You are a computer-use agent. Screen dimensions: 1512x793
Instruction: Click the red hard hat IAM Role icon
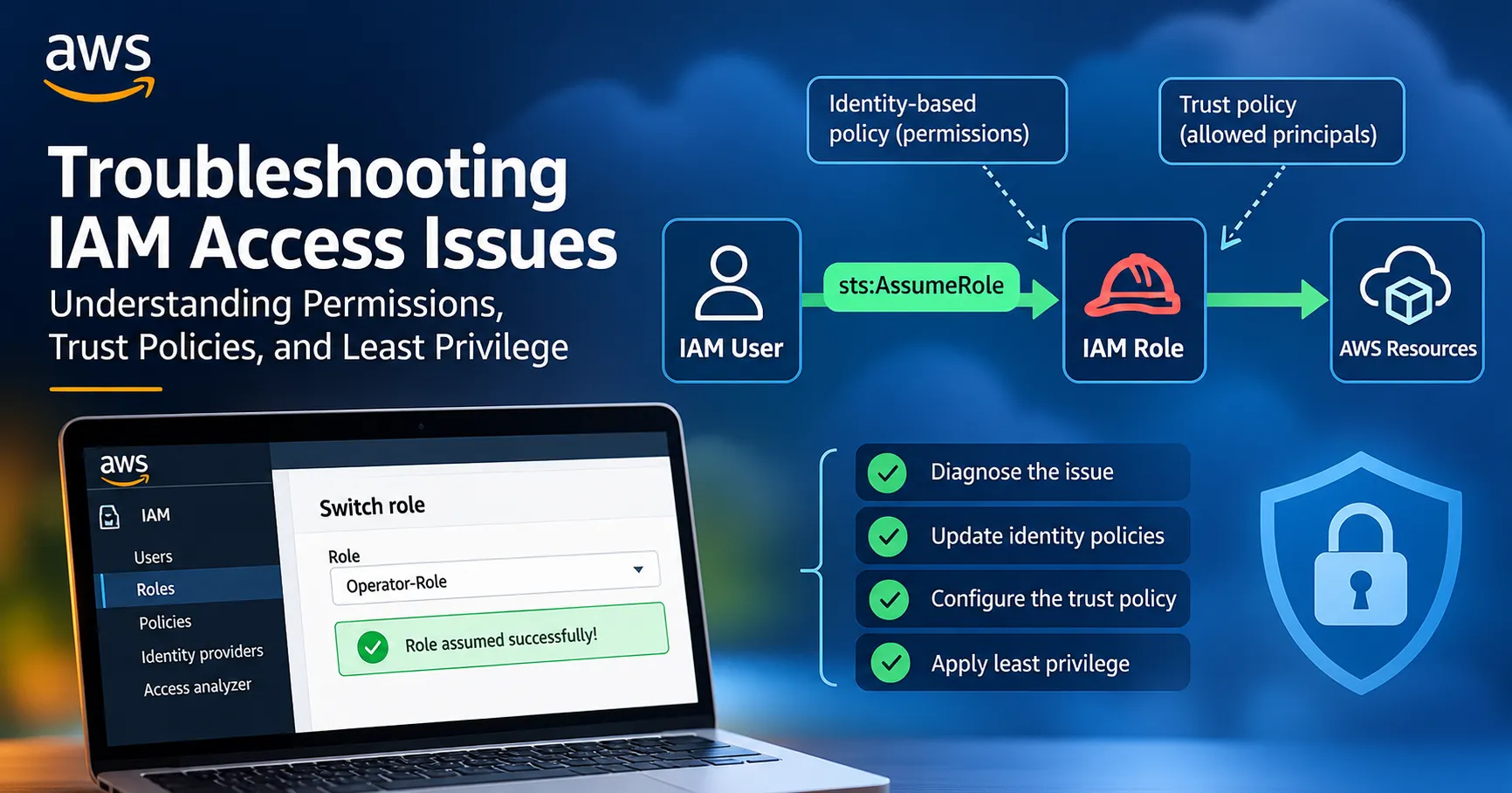pos(1132,286)
